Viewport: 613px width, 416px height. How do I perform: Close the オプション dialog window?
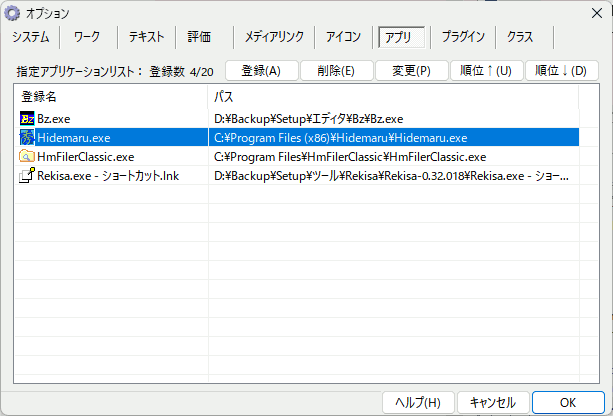tap(597, 13)
